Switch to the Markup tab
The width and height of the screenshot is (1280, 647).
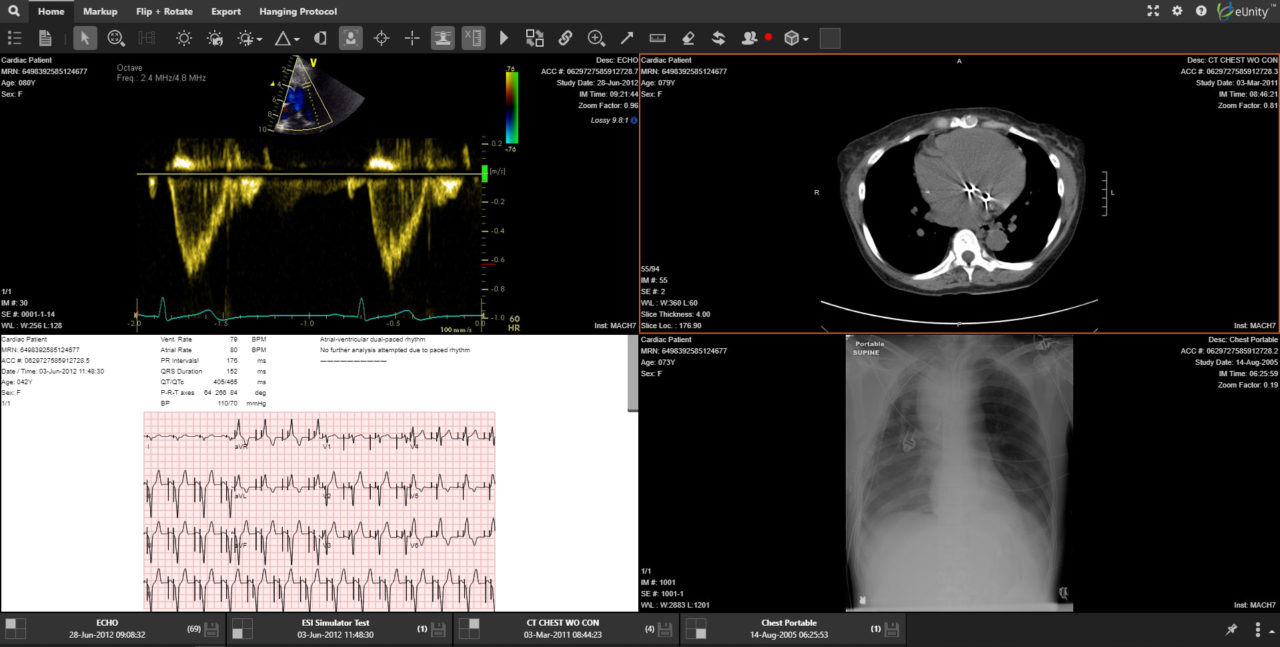pyautogui.click(x=100, y=11)
